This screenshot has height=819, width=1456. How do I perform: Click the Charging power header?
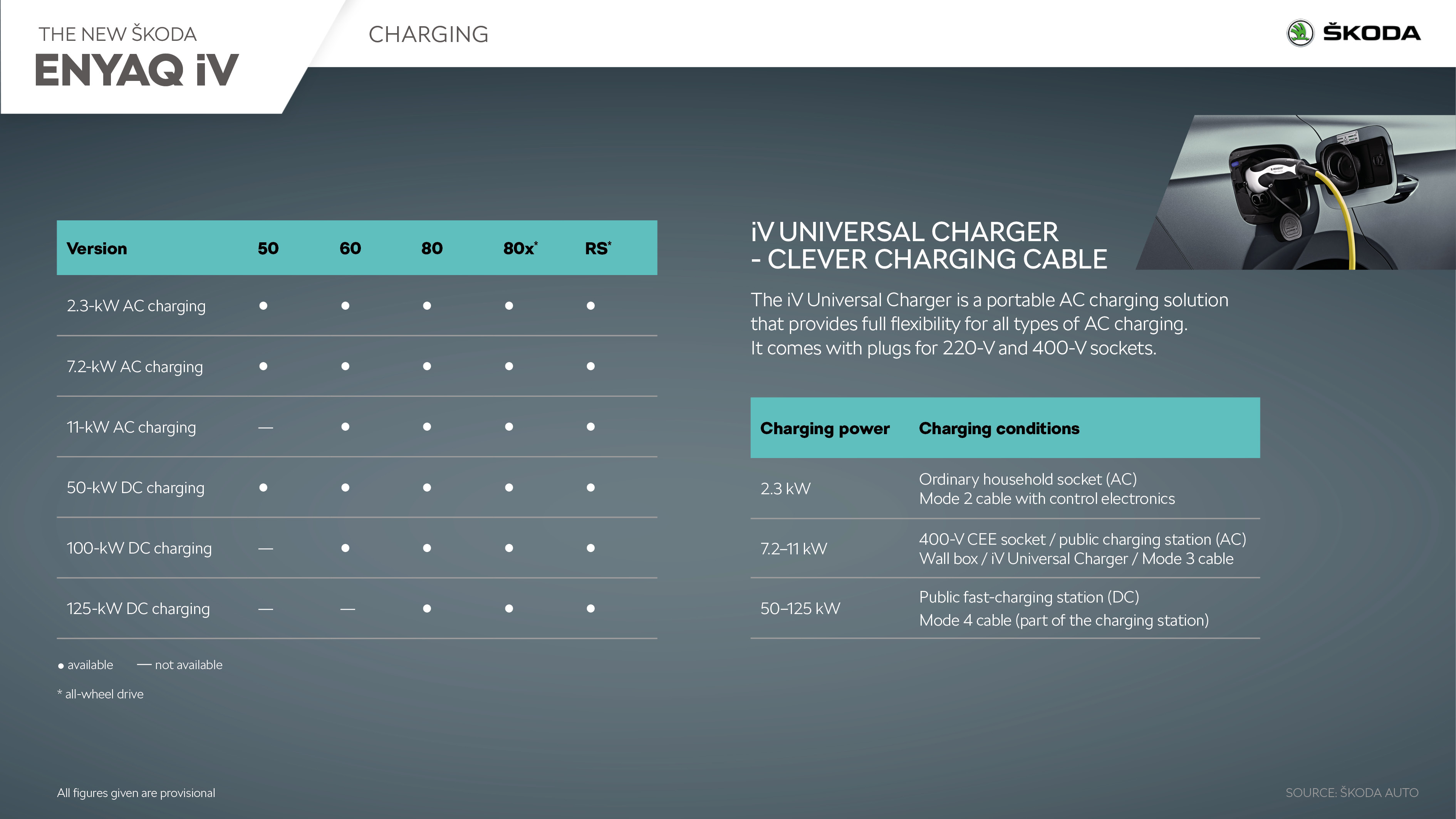click(825, 428)
